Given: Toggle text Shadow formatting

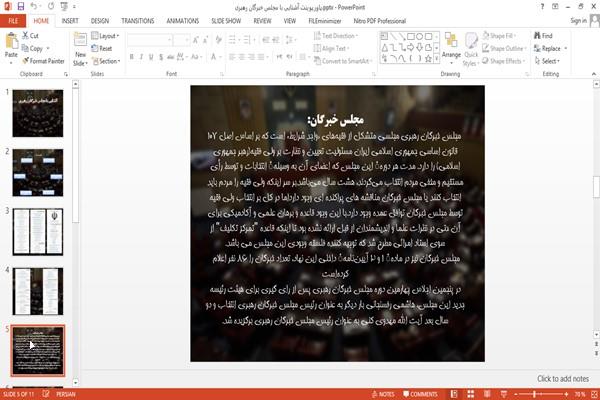Looking at the screenshot, I should [x=161, y=57].
